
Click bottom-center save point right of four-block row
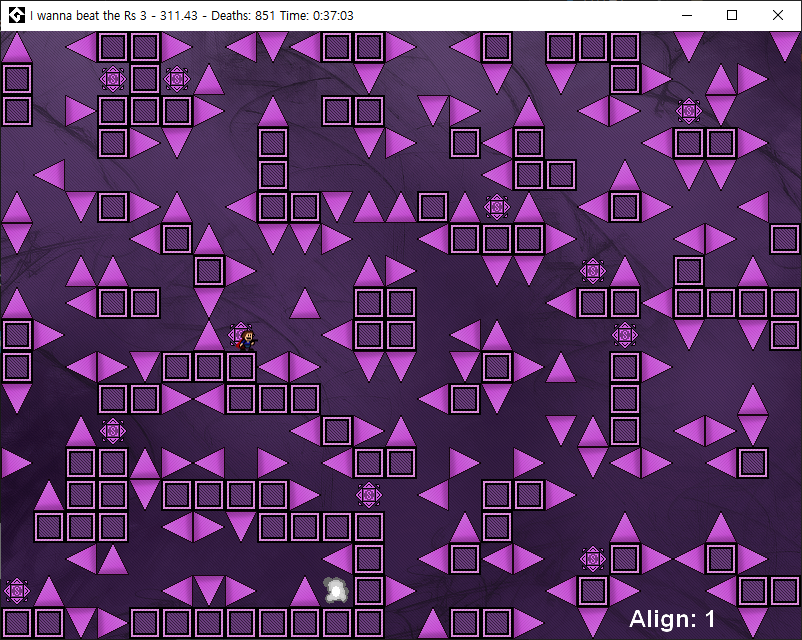[369, 495]
